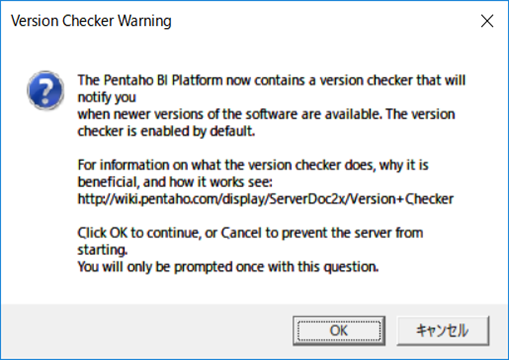The image size is (509, 361).
Task: Click the "Click OK to continue, or Cancel" line
Action: (x=250, y=233)
